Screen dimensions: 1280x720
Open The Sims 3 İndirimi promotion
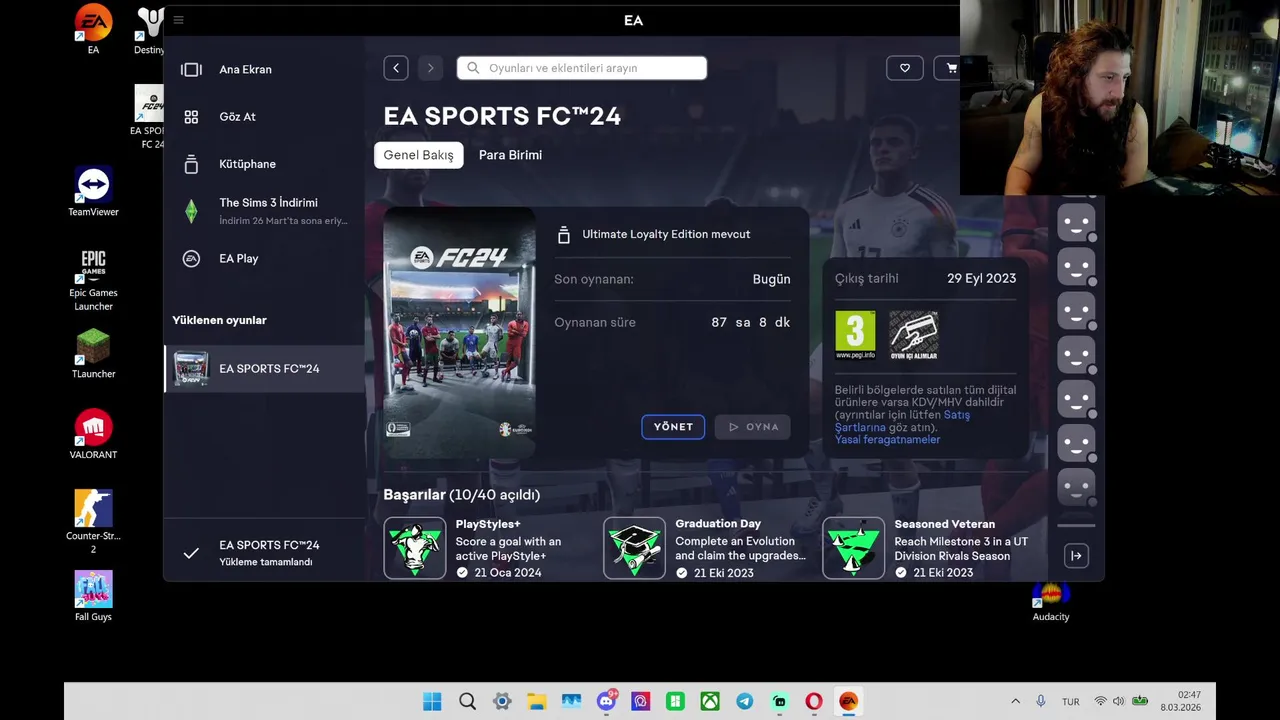pos(264,211)
